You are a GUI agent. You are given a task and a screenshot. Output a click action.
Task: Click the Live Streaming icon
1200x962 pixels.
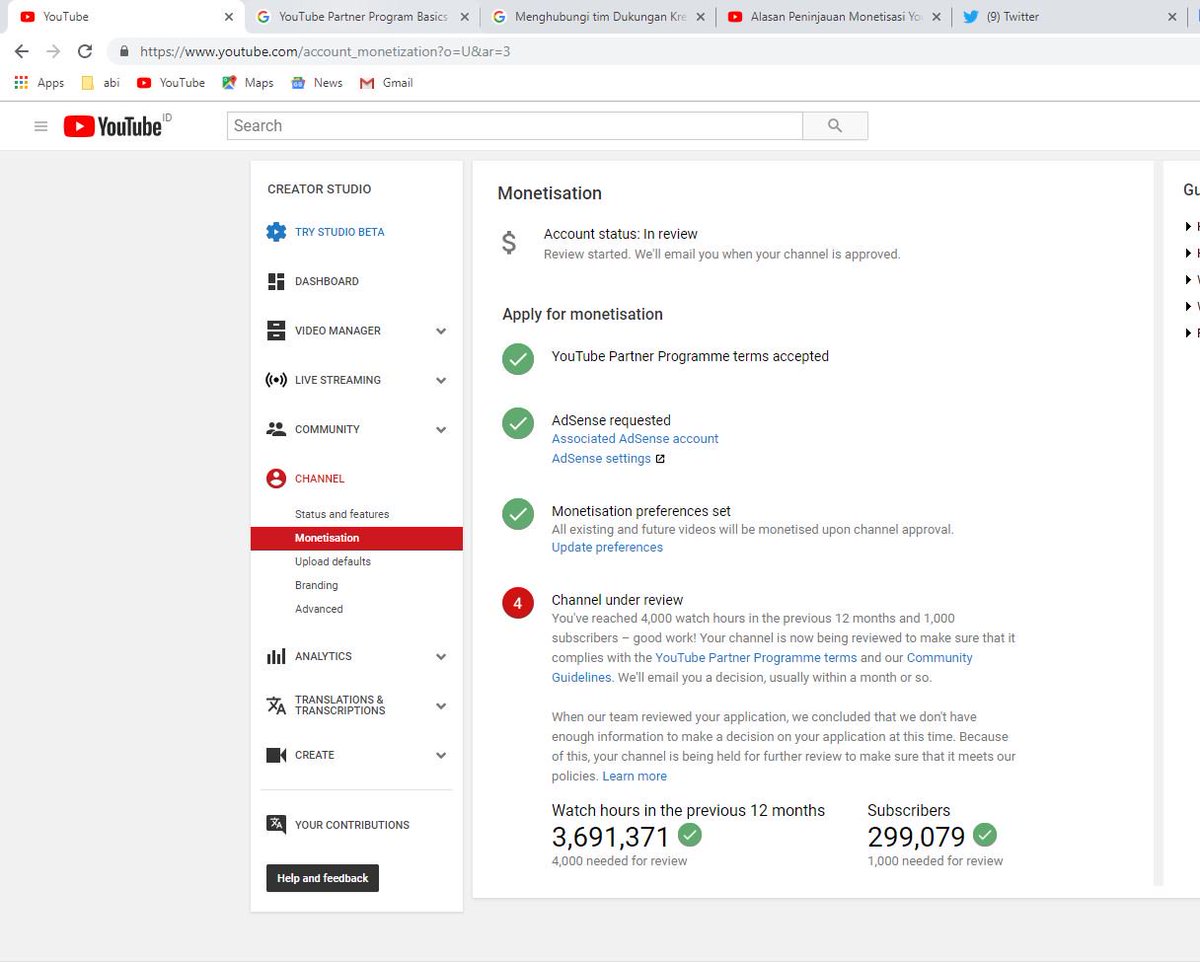pos(276,380)
